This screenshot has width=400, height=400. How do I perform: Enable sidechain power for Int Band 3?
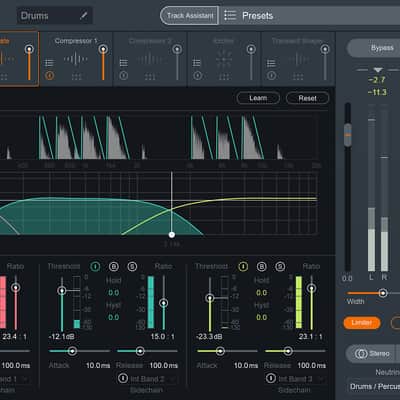271,378
